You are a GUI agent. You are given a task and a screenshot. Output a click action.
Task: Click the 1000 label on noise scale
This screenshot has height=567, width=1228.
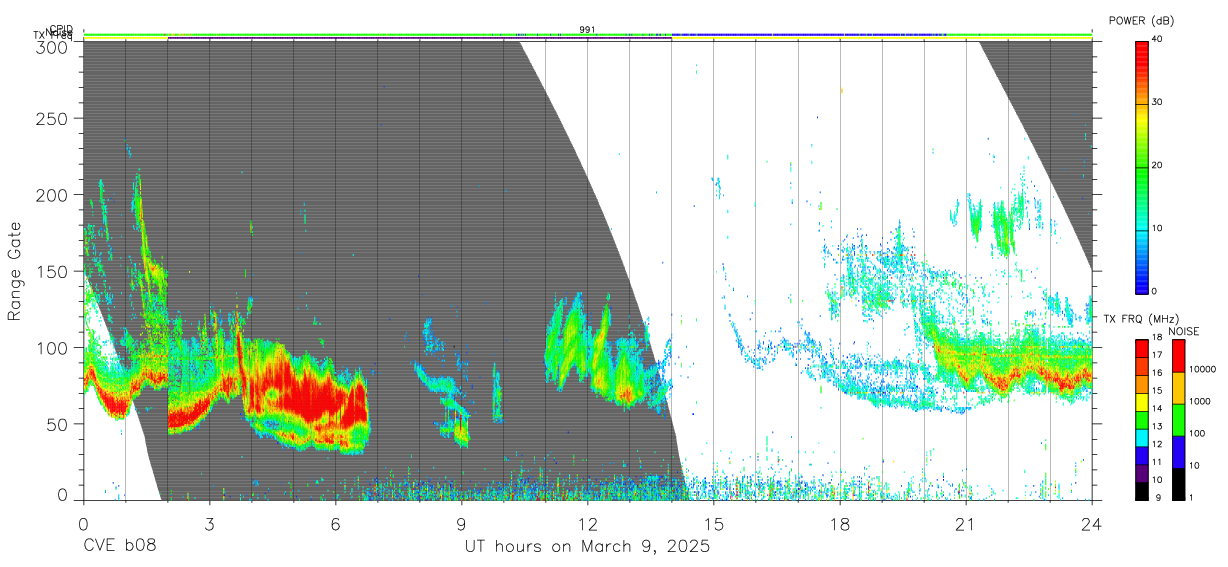click(x=1199, y=402)
